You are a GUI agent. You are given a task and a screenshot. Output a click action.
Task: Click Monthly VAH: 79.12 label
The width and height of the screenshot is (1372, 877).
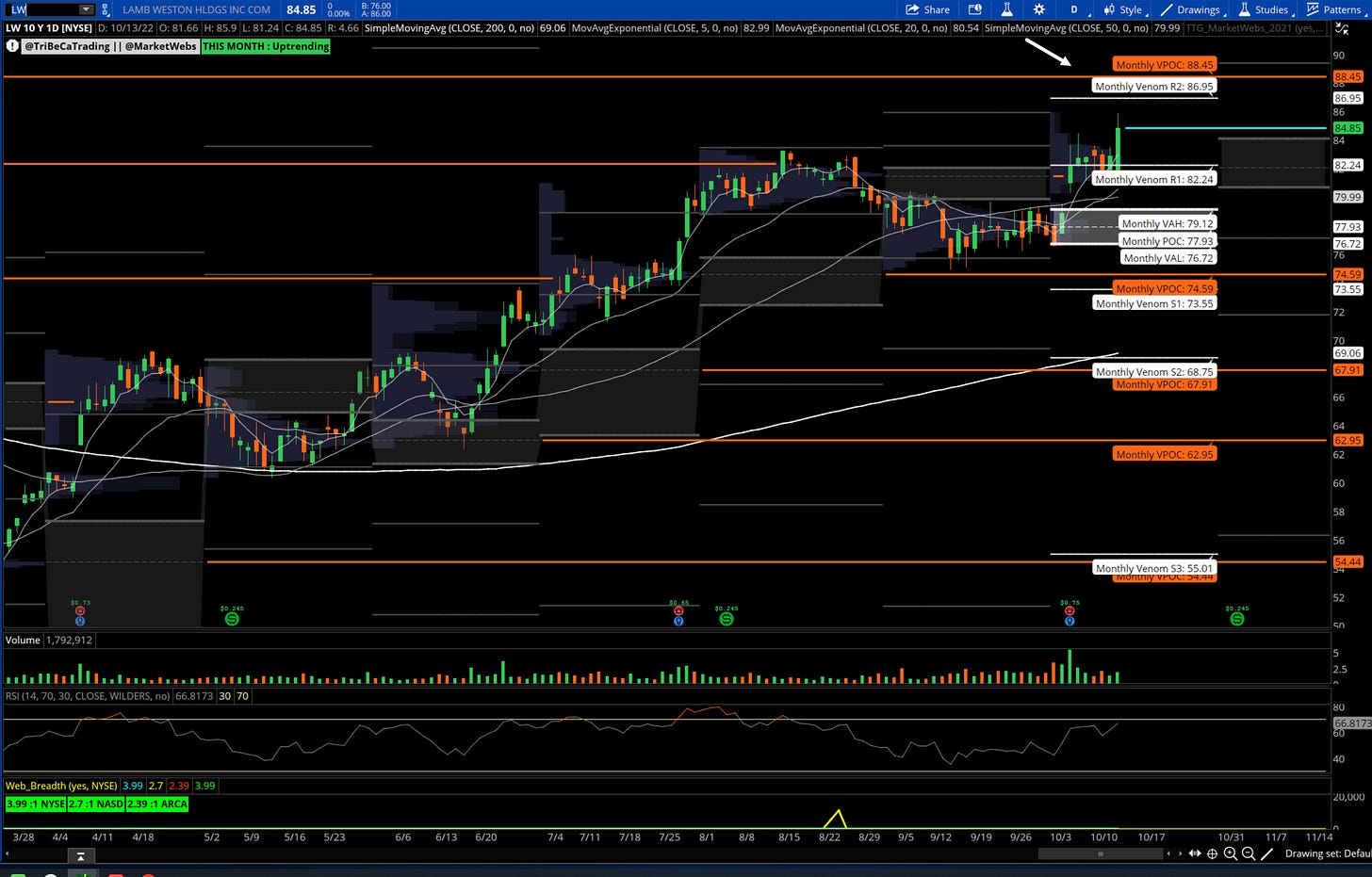[x=1168, y=223]
